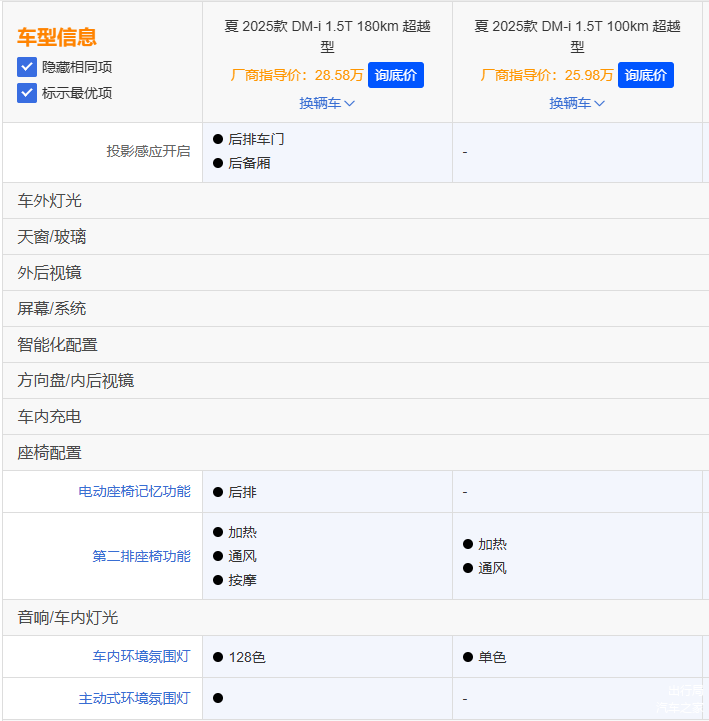Click 询底价 for the 180km model
Viewport: 709px width, 721px height.
(x=396, y=75)
